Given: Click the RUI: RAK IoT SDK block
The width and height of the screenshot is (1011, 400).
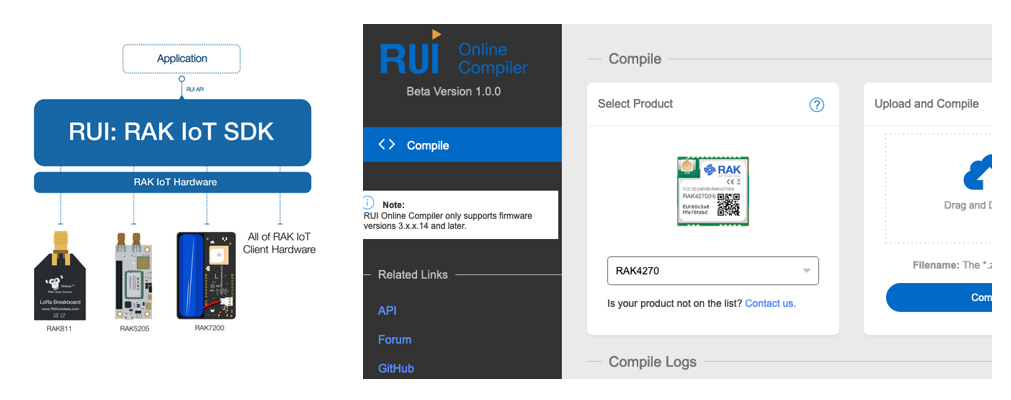Looking at the screenshot, I should pos(172,132).
